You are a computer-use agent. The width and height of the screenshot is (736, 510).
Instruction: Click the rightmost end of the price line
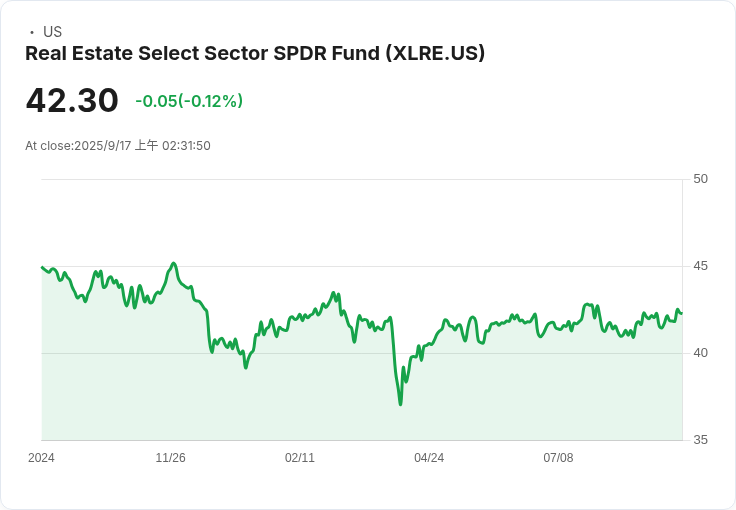681,313
